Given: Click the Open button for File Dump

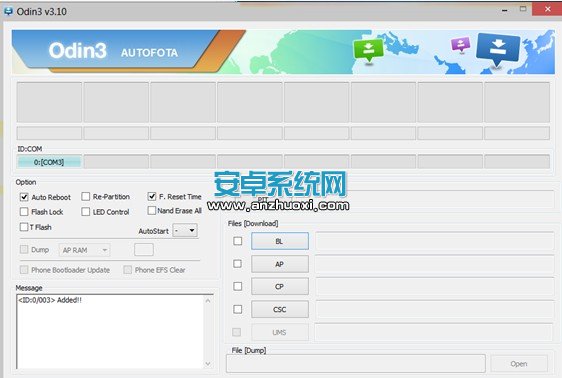Looking at the screenshot, I should coord(519,364).
